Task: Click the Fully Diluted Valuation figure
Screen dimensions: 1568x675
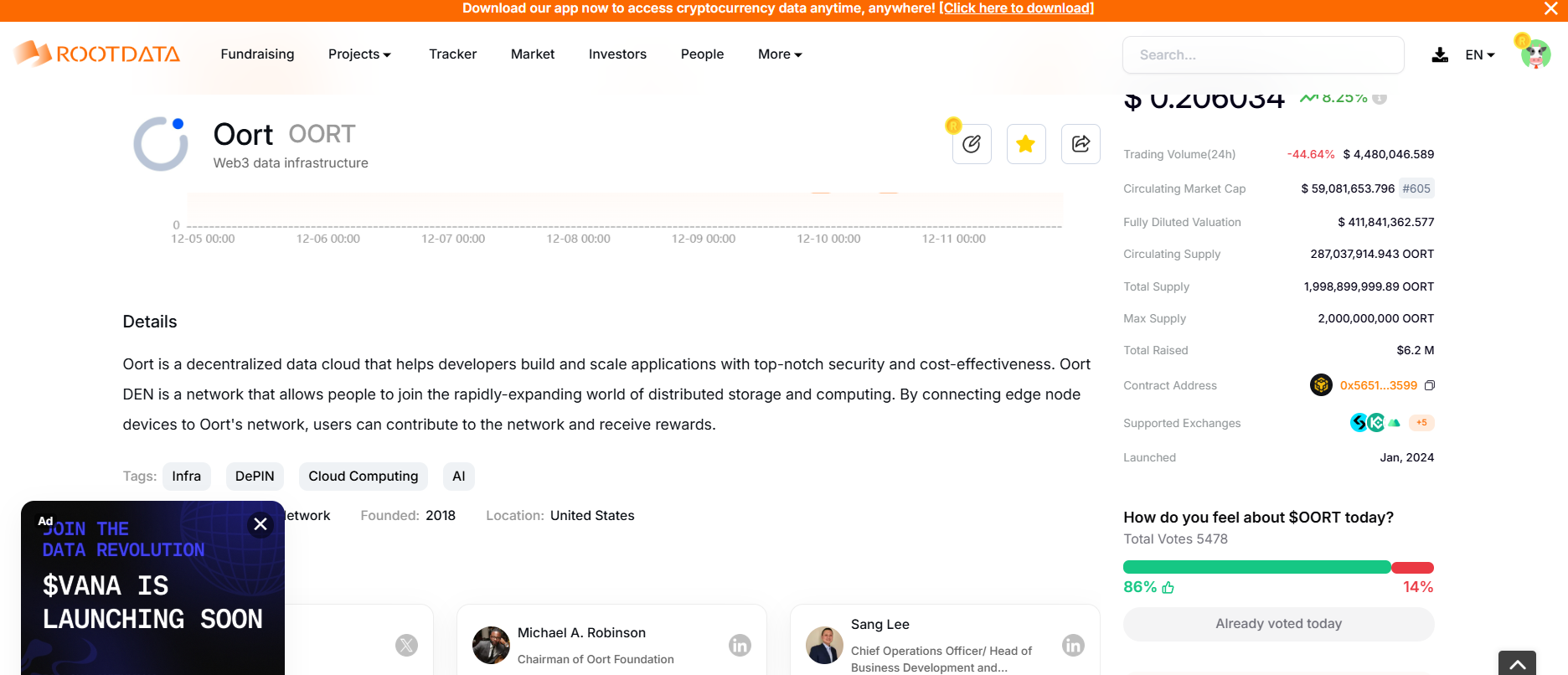Action: click(x=1385, y=222)
